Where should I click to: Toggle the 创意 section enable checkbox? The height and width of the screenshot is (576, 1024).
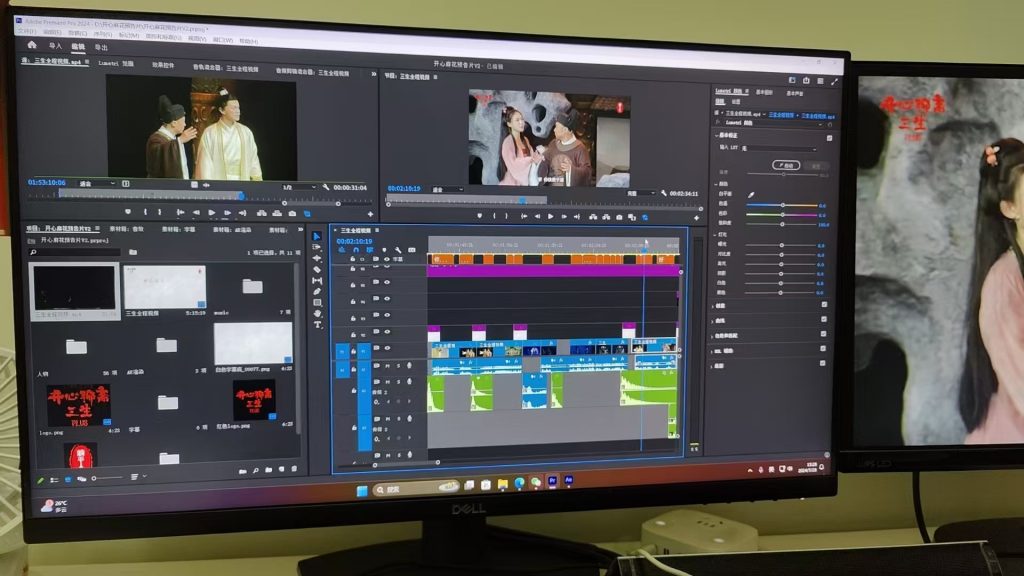(824, 305)
